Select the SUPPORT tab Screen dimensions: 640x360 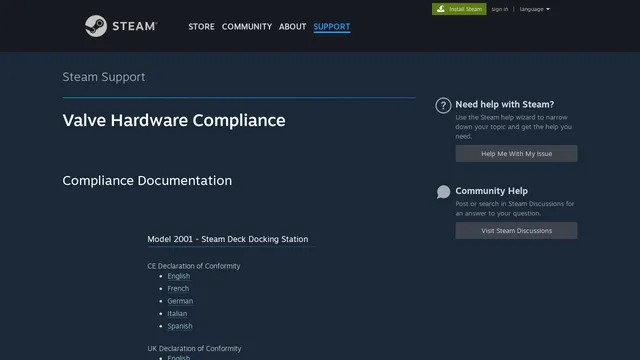pos(331,27)
